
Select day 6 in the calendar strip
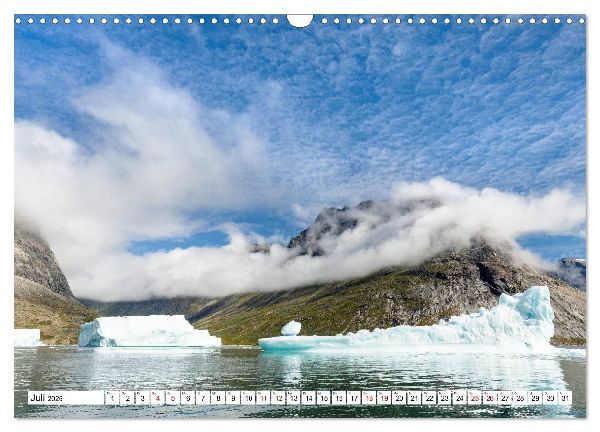pos(188,398)
